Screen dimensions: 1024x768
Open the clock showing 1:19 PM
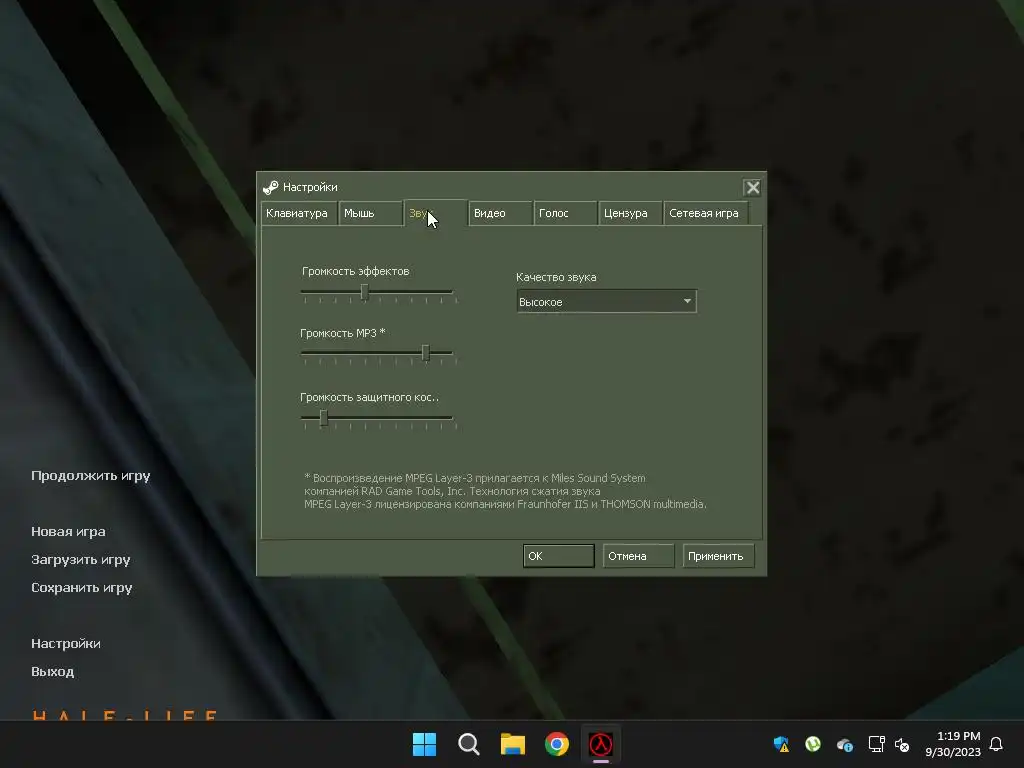(953, 744)
